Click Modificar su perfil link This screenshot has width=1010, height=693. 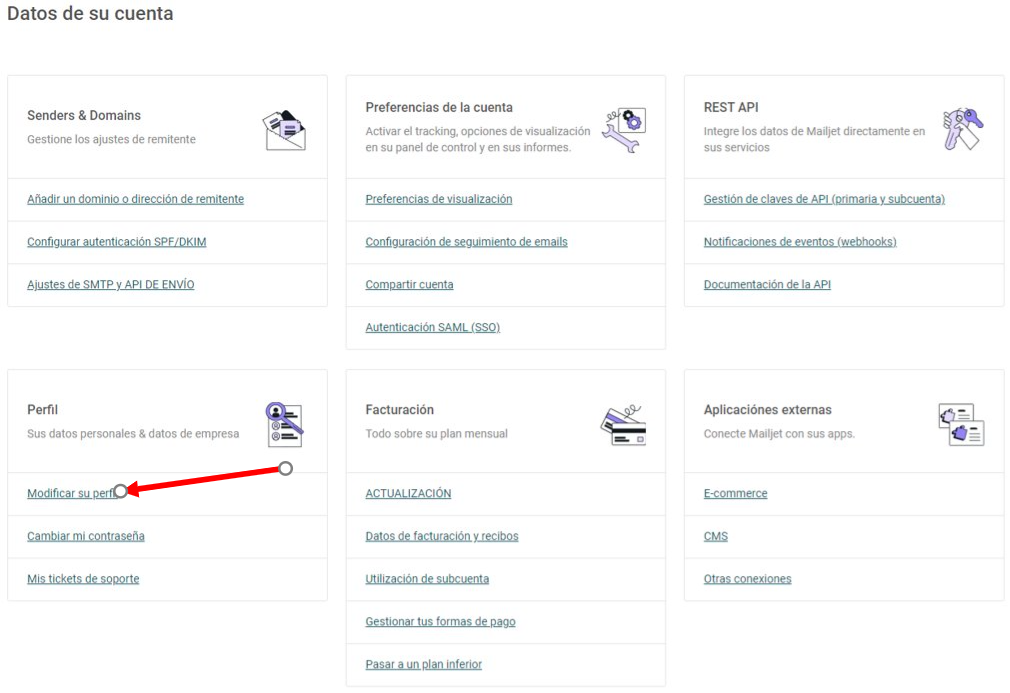[x=72, y=493]
